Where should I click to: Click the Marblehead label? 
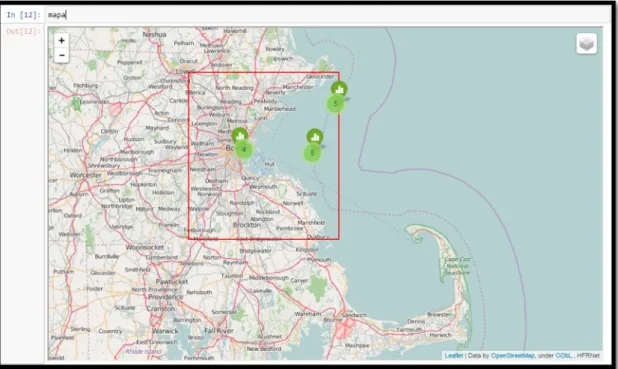pyautogui.click(x=279, y=109)
